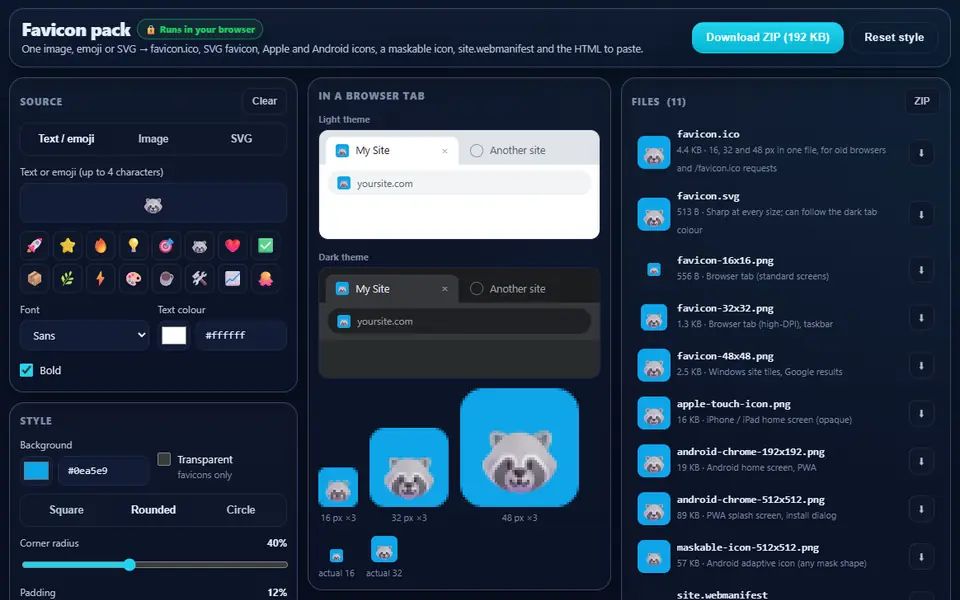Pick the rocket emoji preset
Image resolution: width=960 pixels, height=600 pixels.
34,246
